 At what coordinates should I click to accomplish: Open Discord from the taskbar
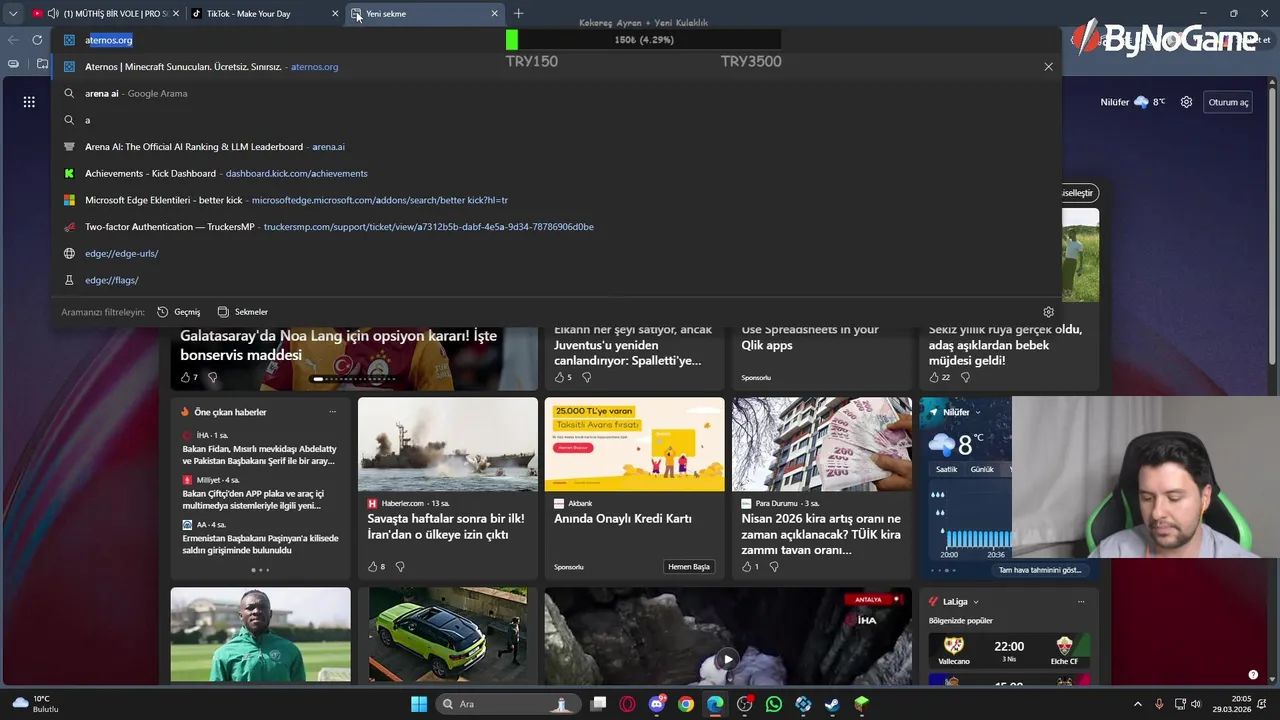pyautogui.click(x=657, y=704)
